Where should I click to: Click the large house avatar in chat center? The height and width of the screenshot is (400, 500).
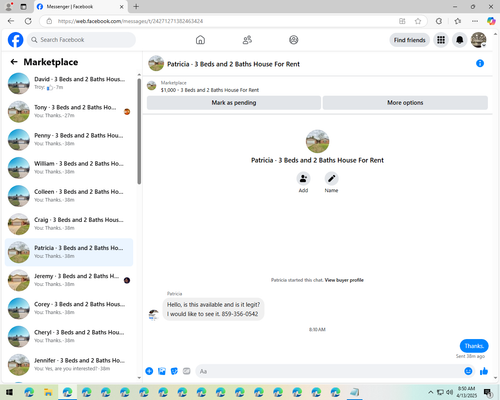click(317, 141)
